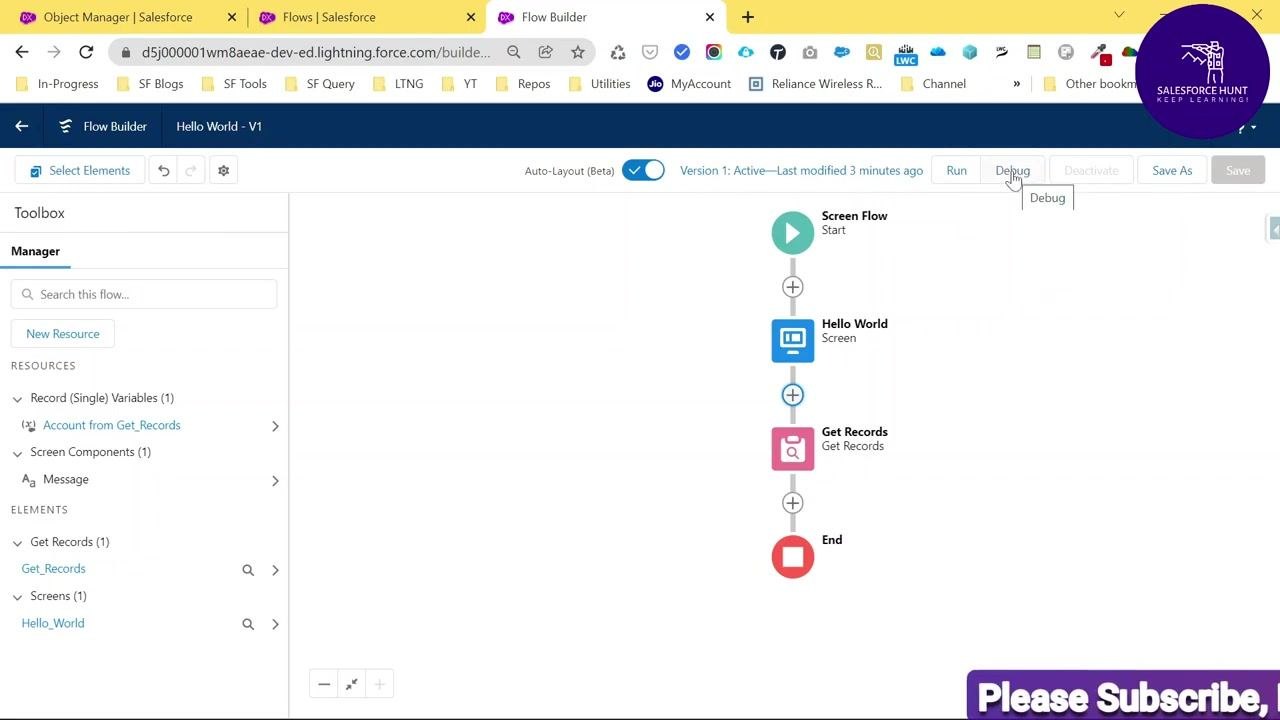Open details chevron for Hello_World row
This screenshot has width=1280, height=720.
[275, 624]
